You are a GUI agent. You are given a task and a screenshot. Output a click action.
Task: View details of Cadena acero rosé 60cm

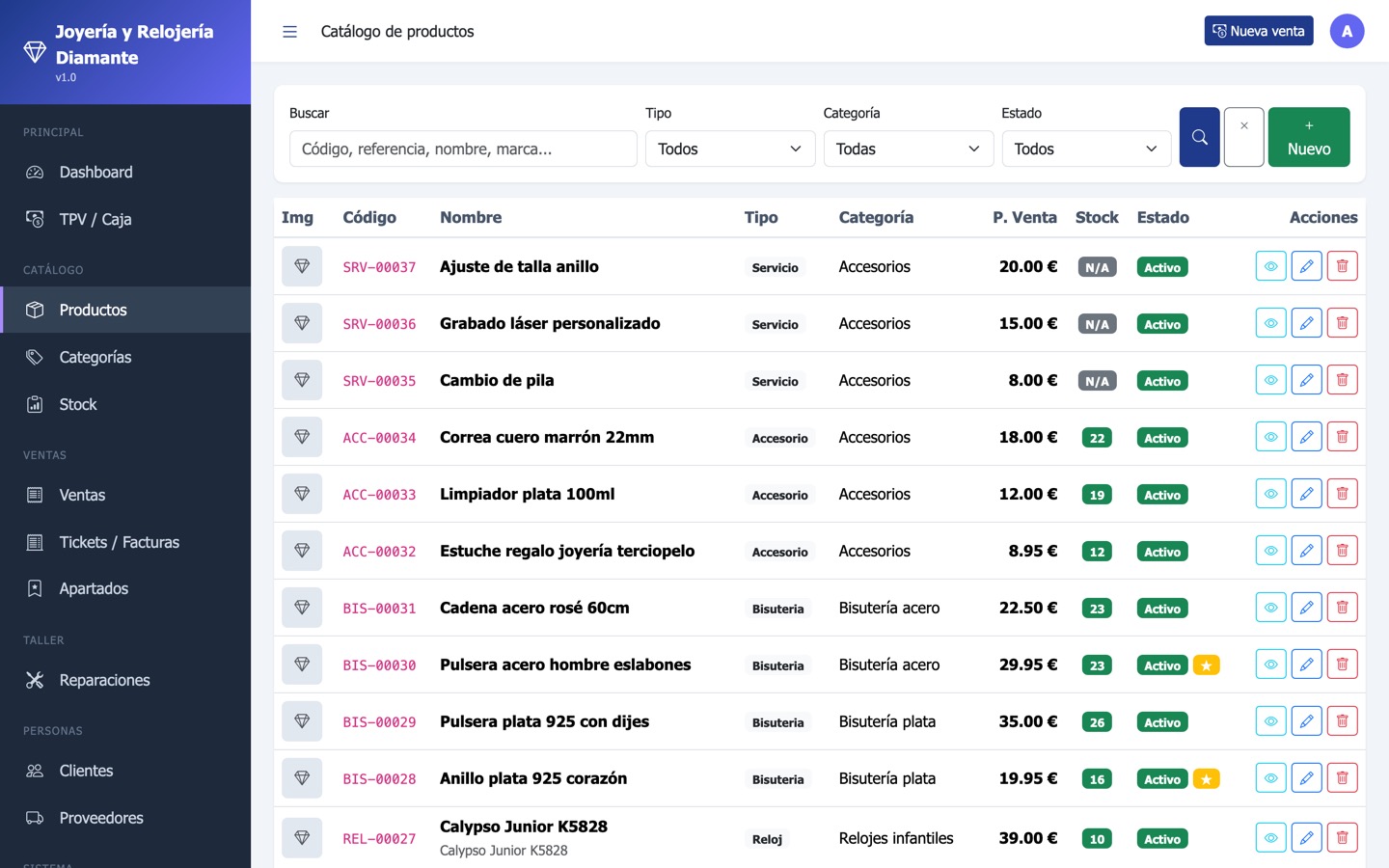pos(1270,608)
